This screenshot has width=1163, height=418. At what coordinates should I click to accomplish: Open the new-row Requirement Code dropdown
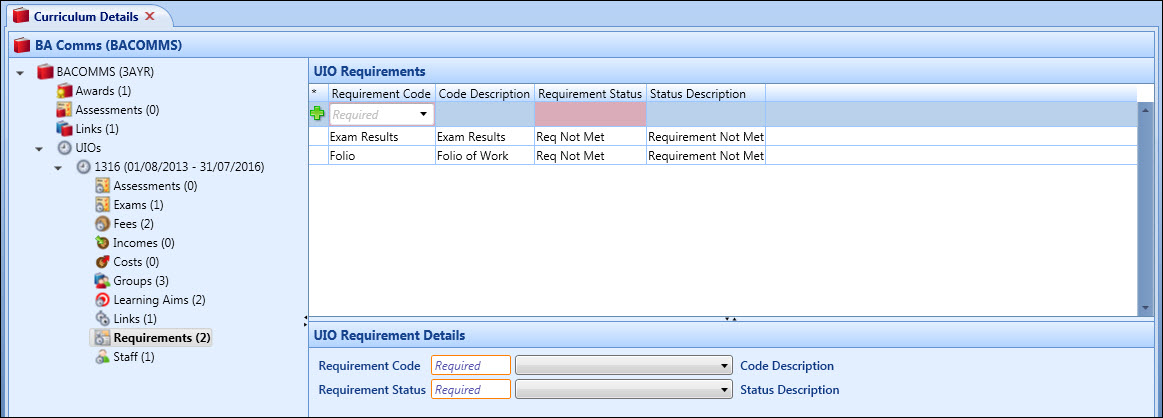[x=424, y=115]
